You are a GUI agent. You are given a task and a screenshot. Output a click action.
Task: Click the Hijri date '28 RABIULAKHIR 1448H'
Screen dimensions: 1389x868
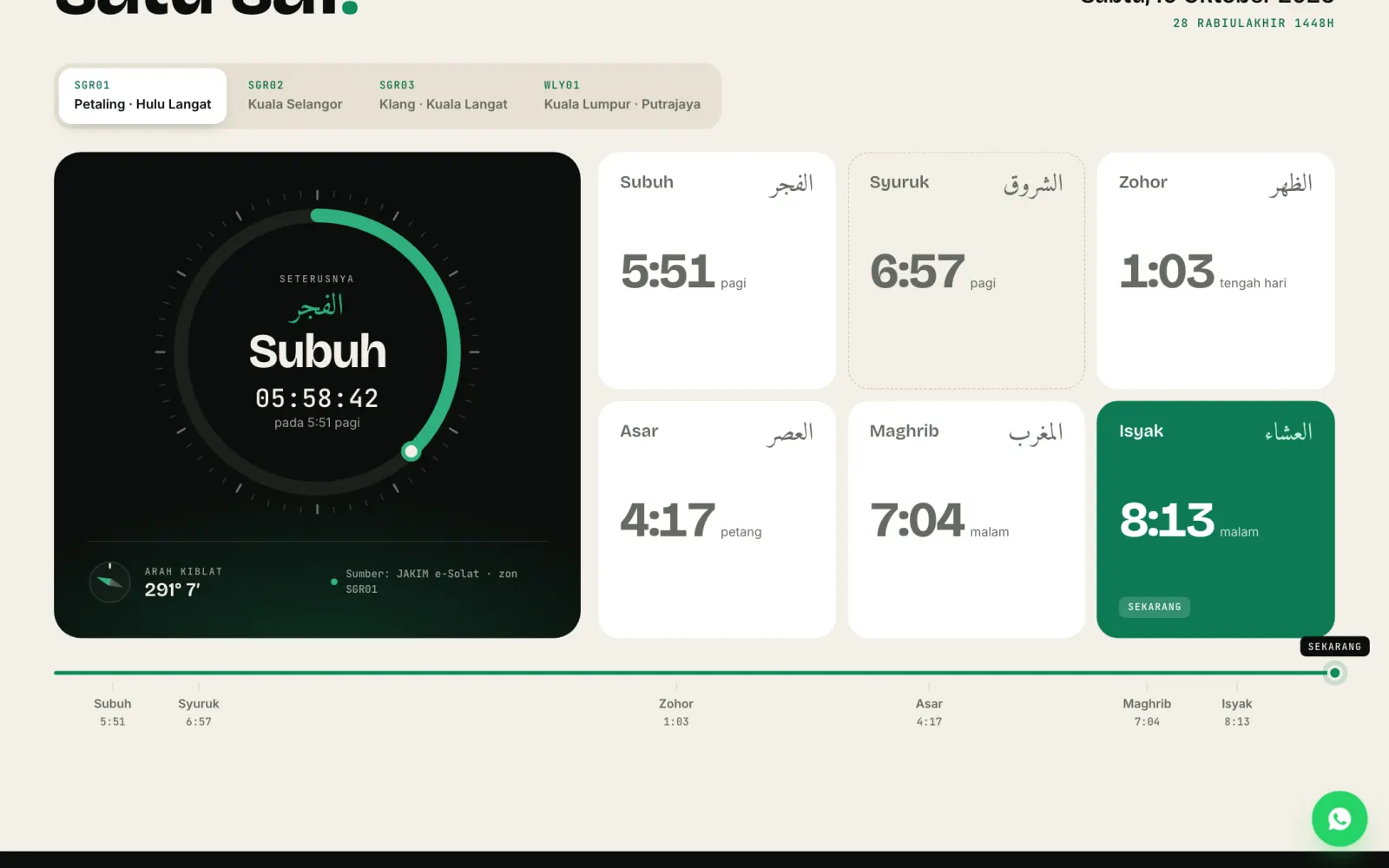pyautogui.click(x=1254, y=23)
